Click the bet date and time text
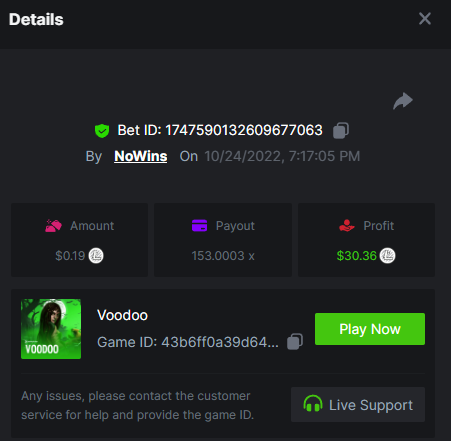451x441 pixels. click(282, 156)
